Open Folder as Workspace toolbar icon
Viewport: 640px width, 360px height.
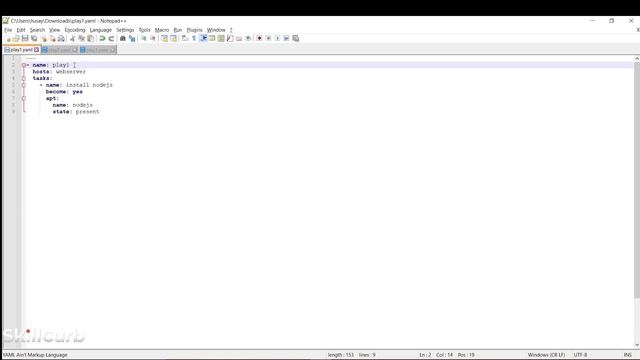239,38
